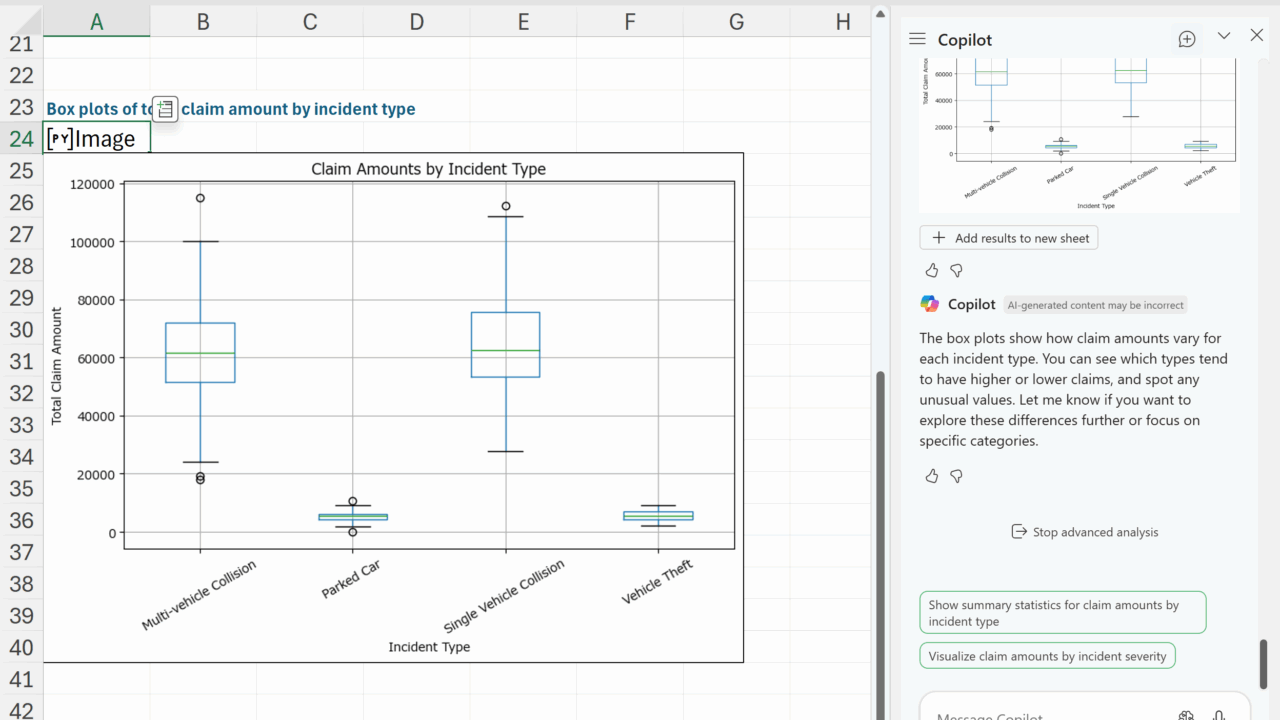Open the floating paste options icon near row 23
Image resolution: width=1280 pixels, height=720 pixels.
click(x=165, y=109)
